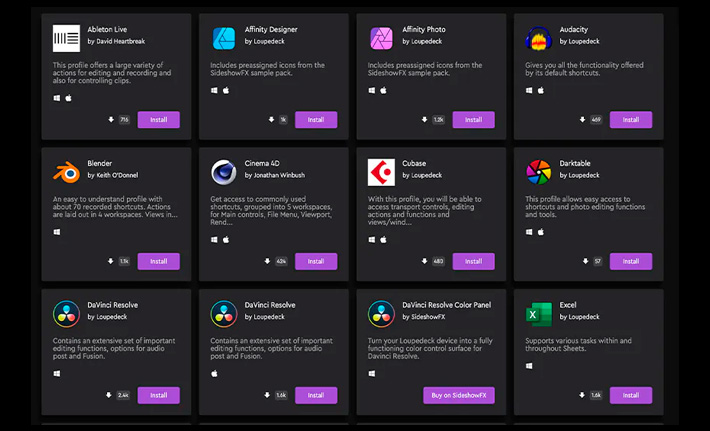Click DaVinci Resolve logo on the Windows-only Loupedeck card
Image resolution: width=710 pixels, height=431 pixels.
66,314
